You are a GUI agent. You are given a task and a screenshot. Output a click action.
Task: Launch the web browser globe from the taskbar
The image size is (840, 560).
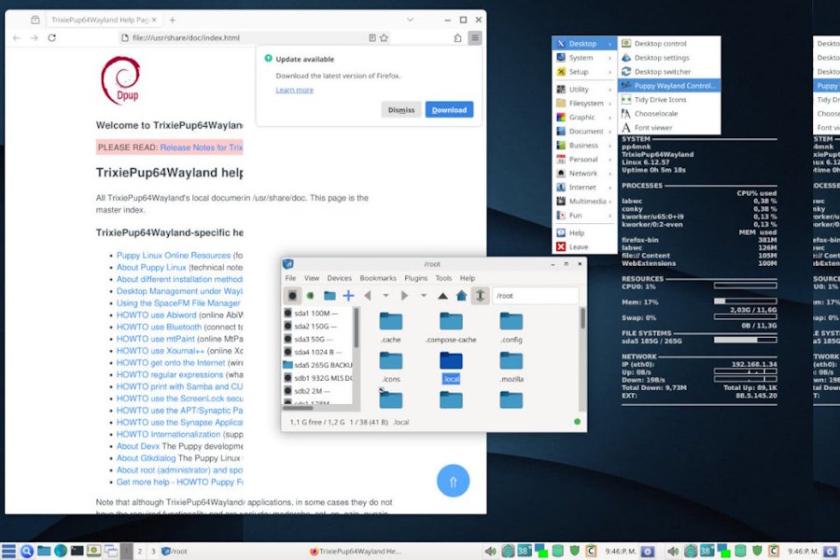[61, 551]
